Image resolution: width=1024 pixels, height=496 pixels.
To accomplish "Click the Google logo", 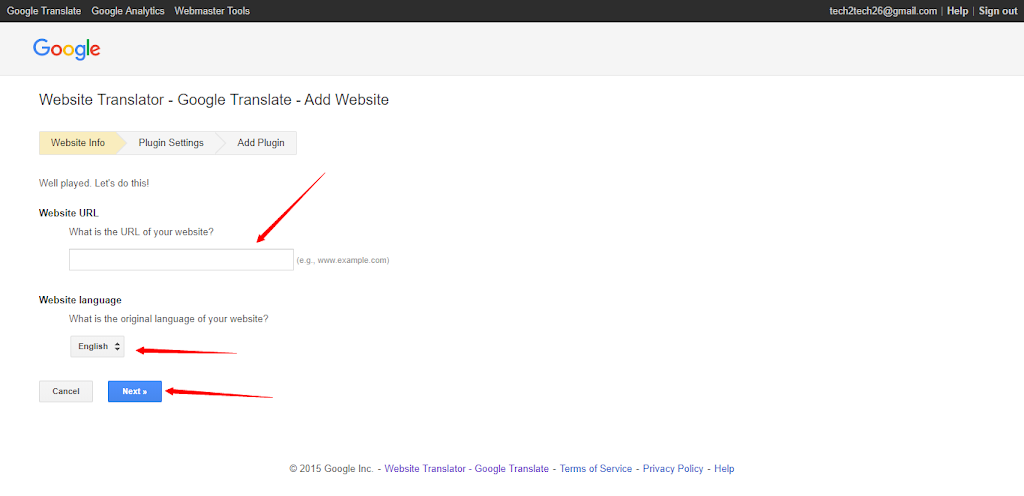I will pyautogui.click(x=66, y=49).
